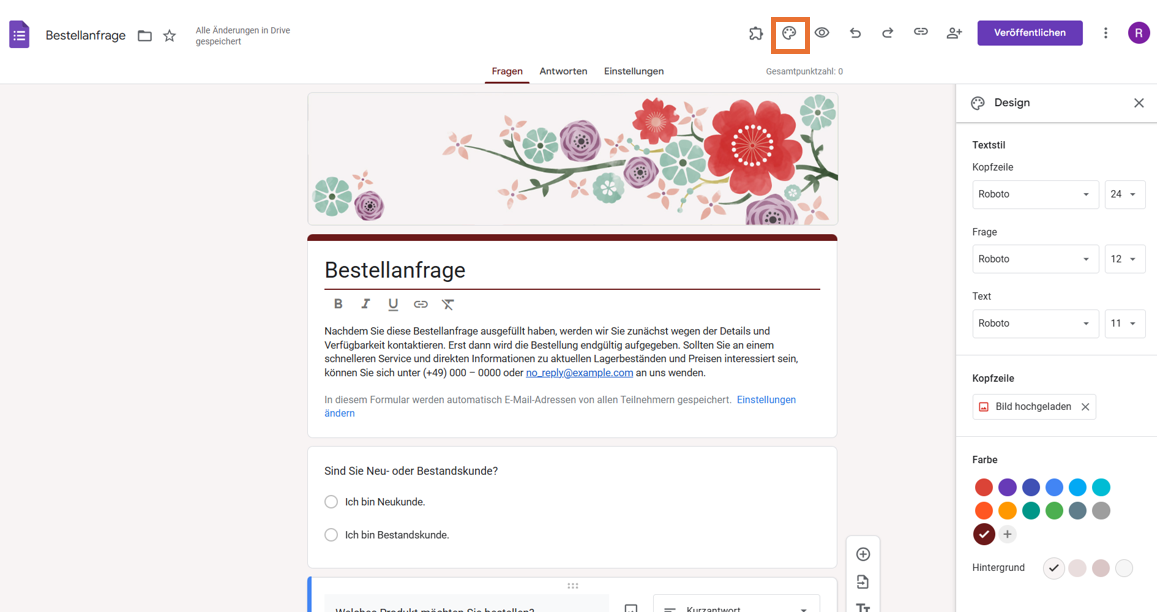Open the Kopfzeile font dropdown
Screen dimensions: 1157x612
[x=1035, y=194]
